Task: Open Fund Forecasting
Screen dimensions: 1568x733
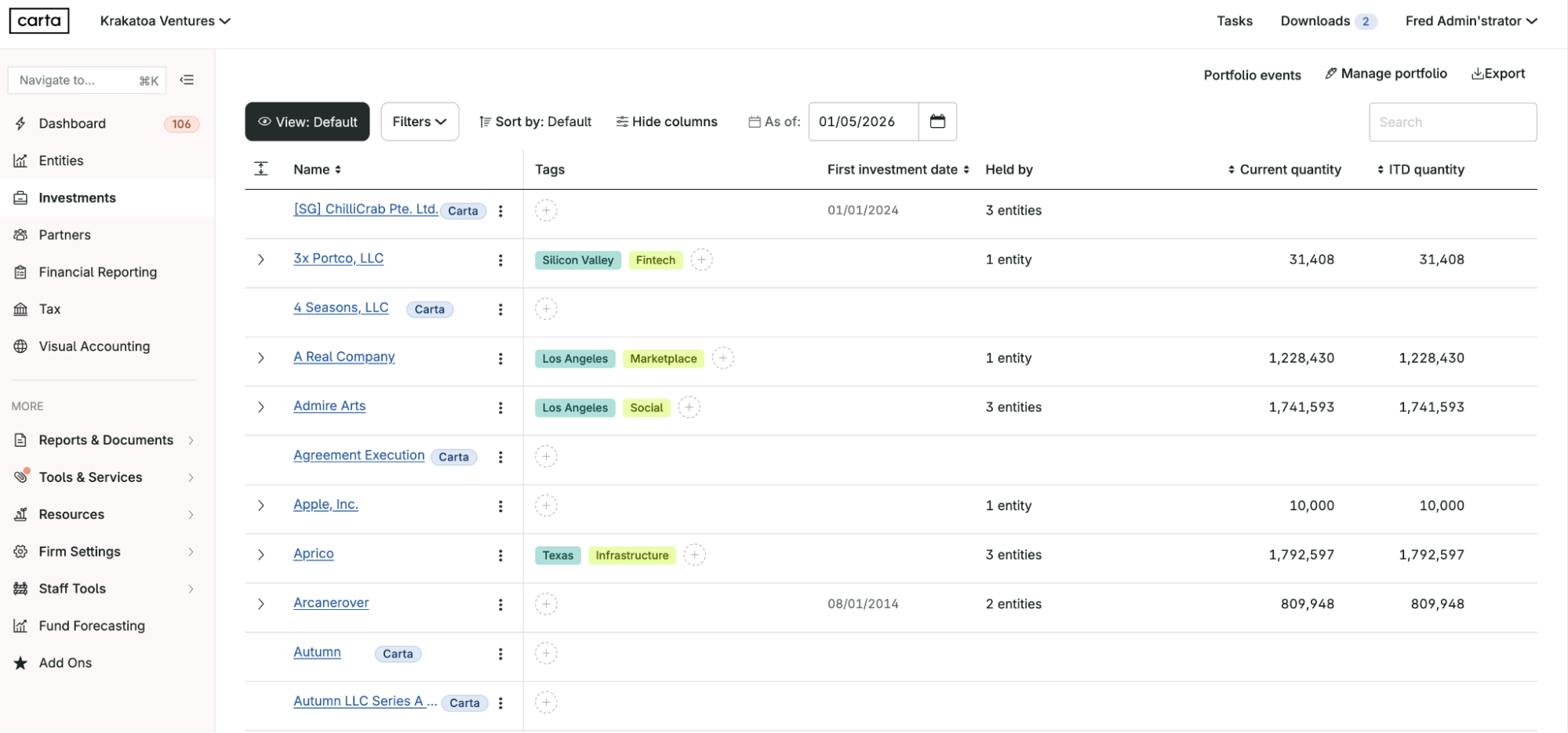Action: (92, 626)
